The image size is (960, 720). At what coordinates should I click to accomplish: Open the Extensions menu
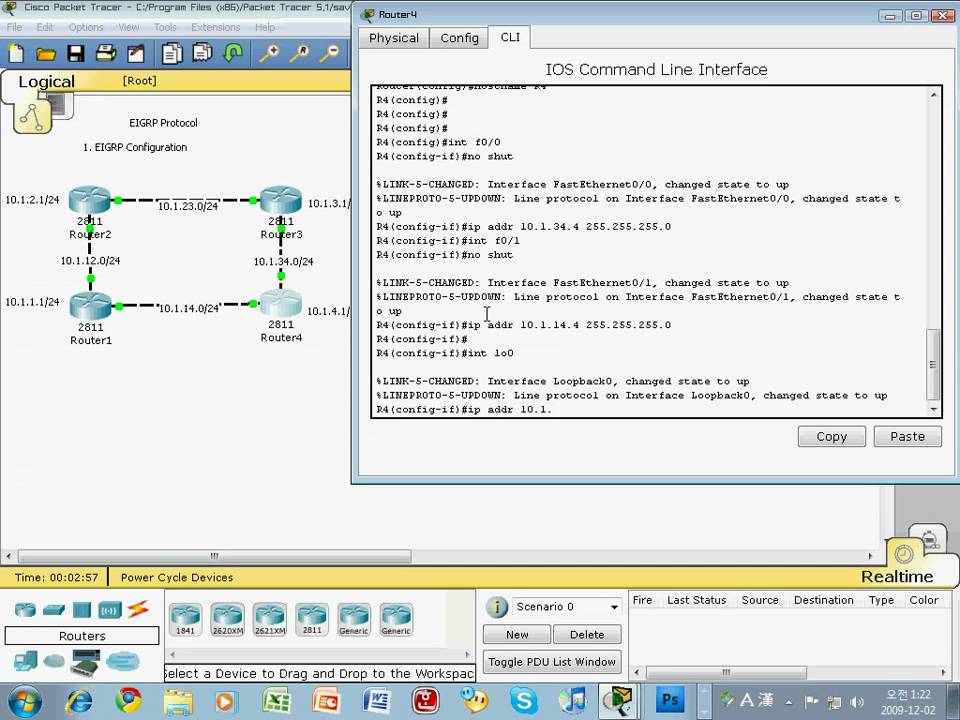pos(216,28)
